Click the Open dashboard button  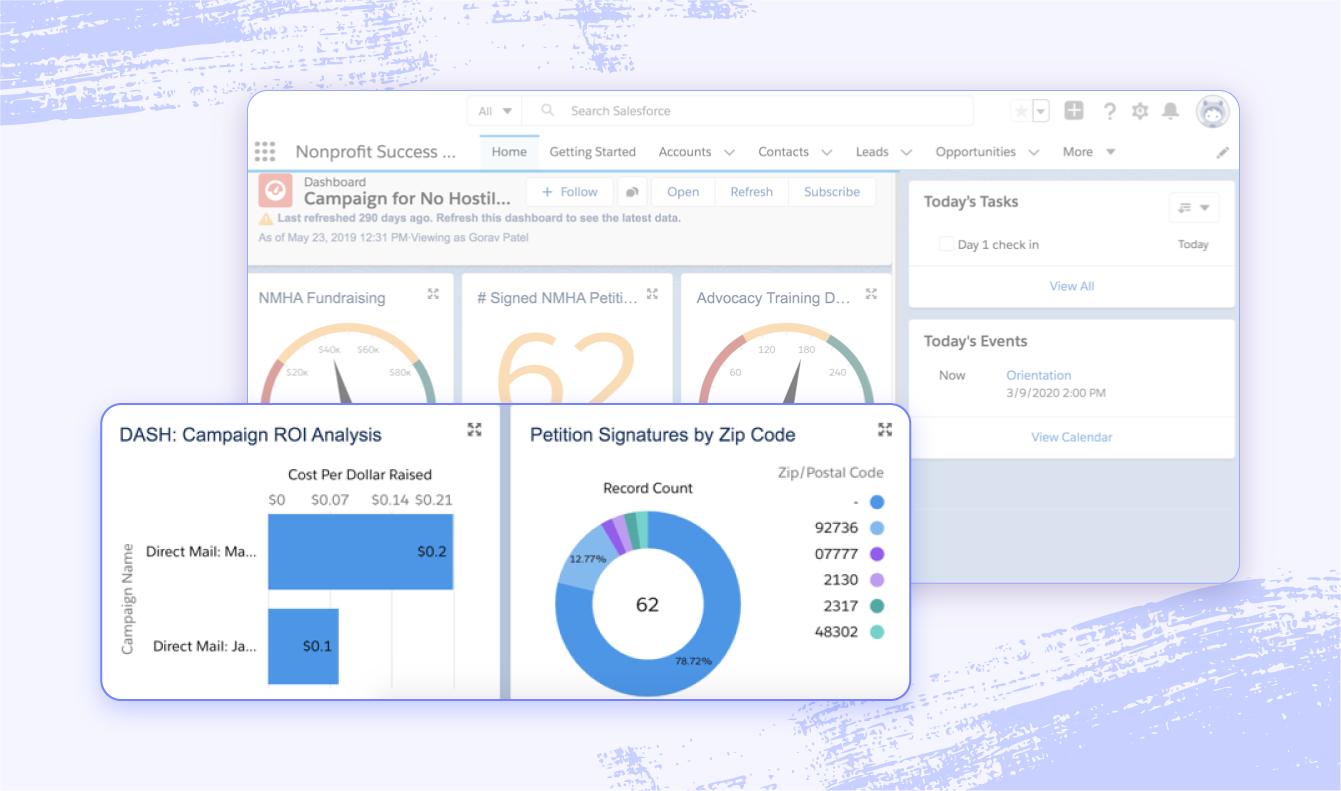(x=683, y=192)
